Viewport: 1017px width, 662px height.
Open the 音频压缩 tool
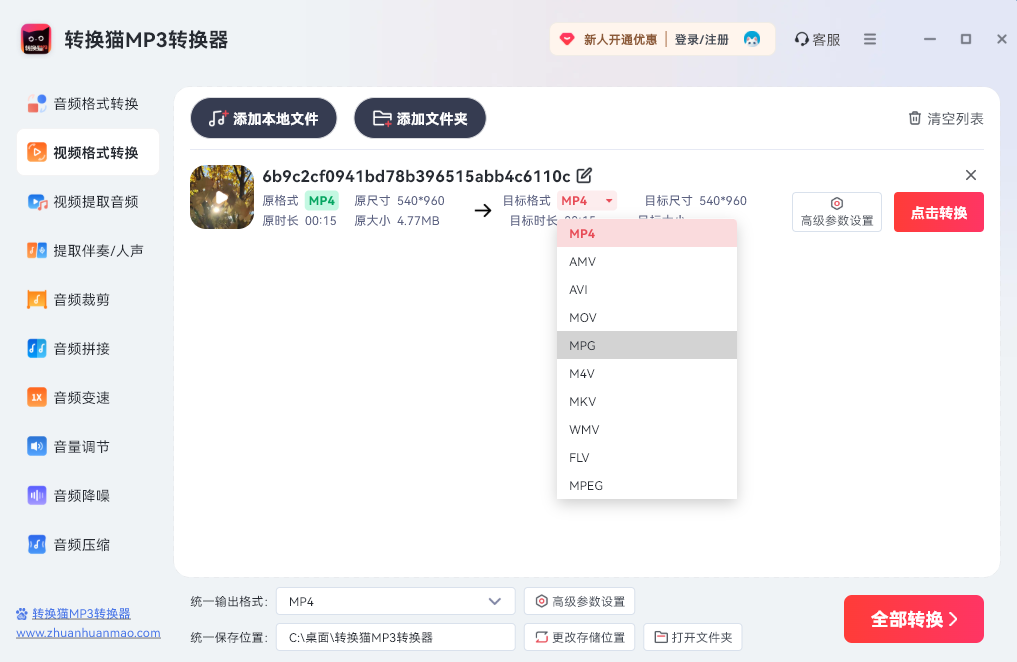pyautogui.click(x=84, y=544)
